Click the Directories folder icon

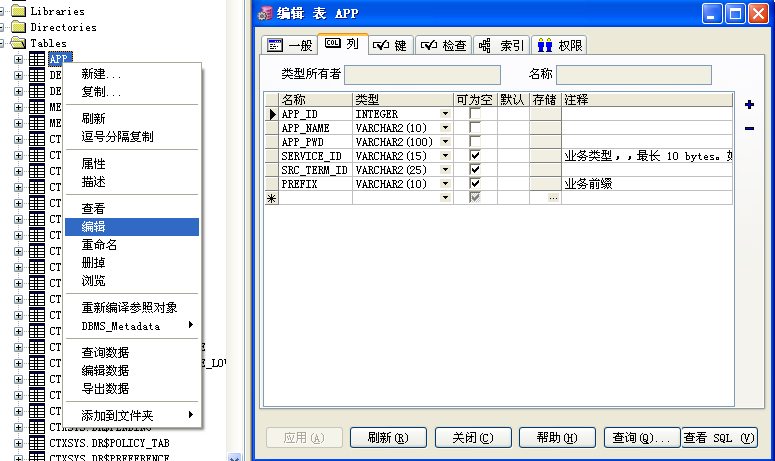(18, 27)
